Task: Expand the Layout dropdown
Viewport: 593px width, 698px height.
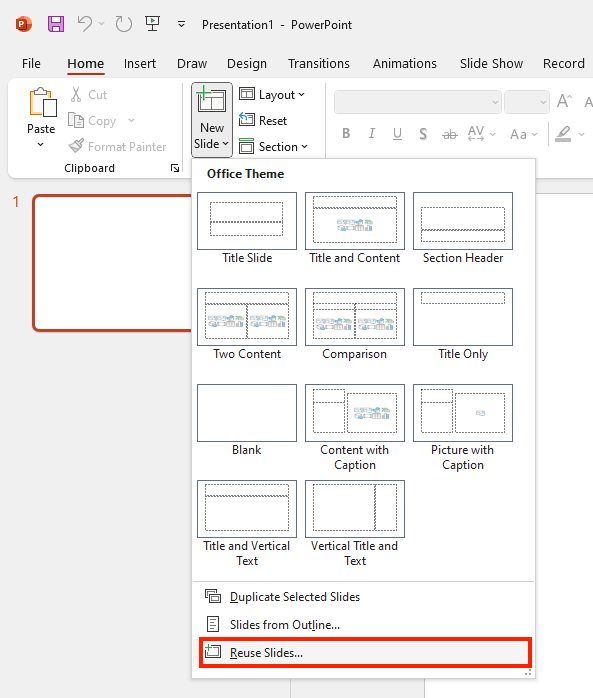Action: 272,94
